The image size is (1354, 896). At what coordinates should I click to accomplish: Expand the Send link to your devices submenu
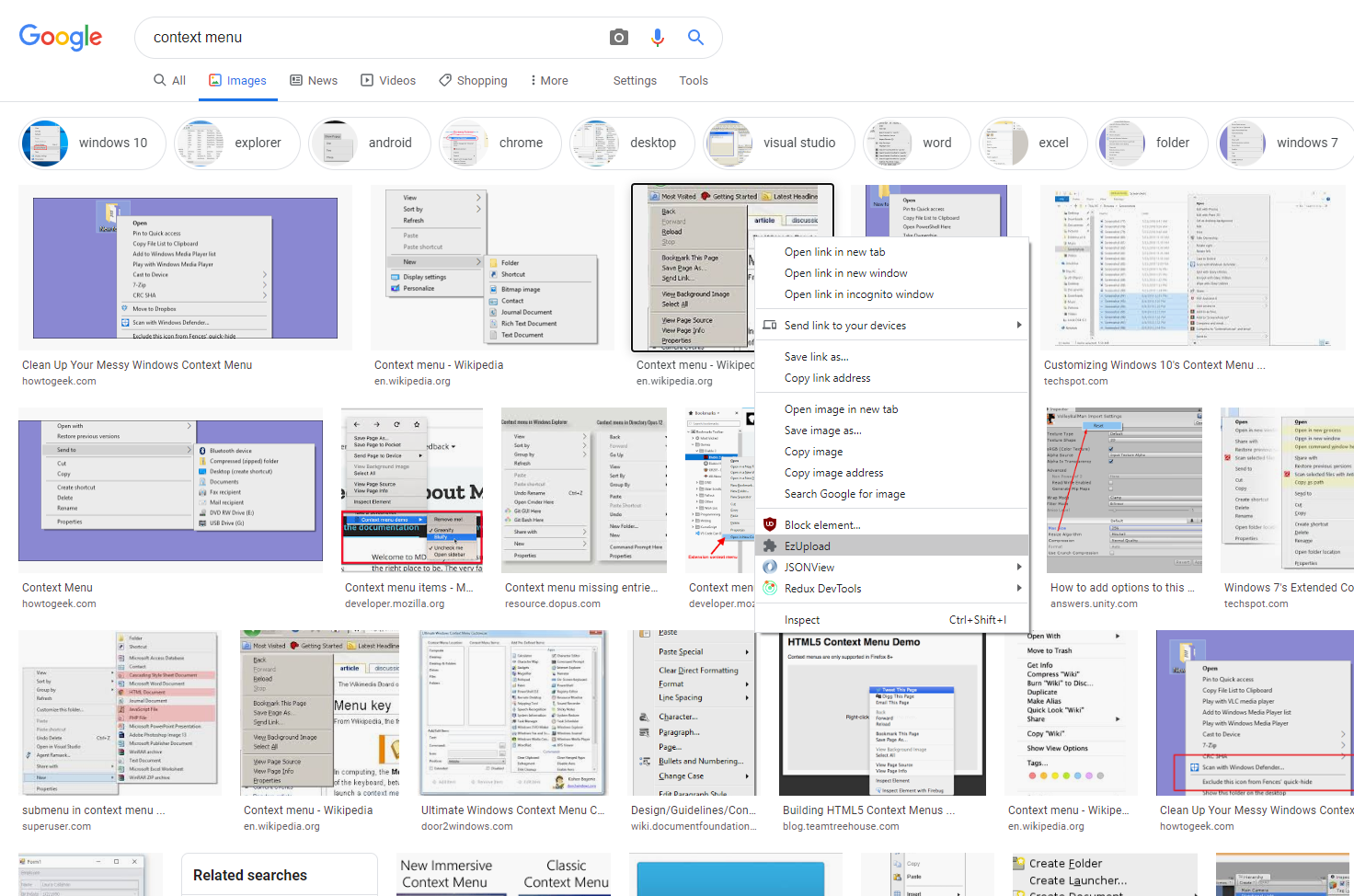1020,325
